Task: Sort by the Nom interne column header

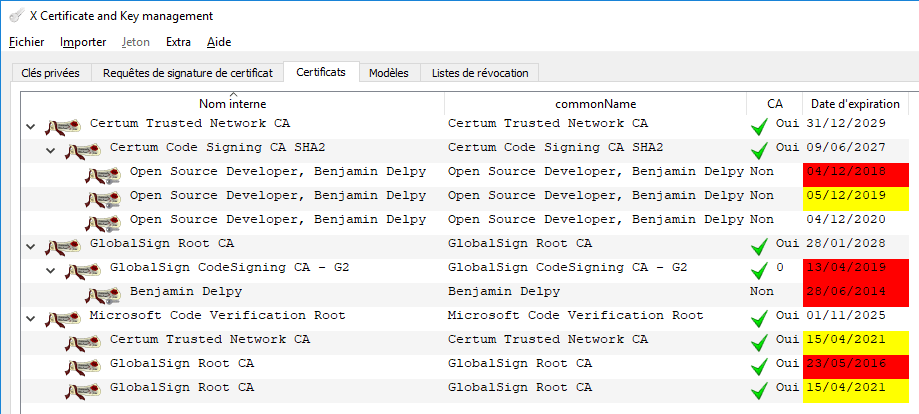Action: point(233,104)
